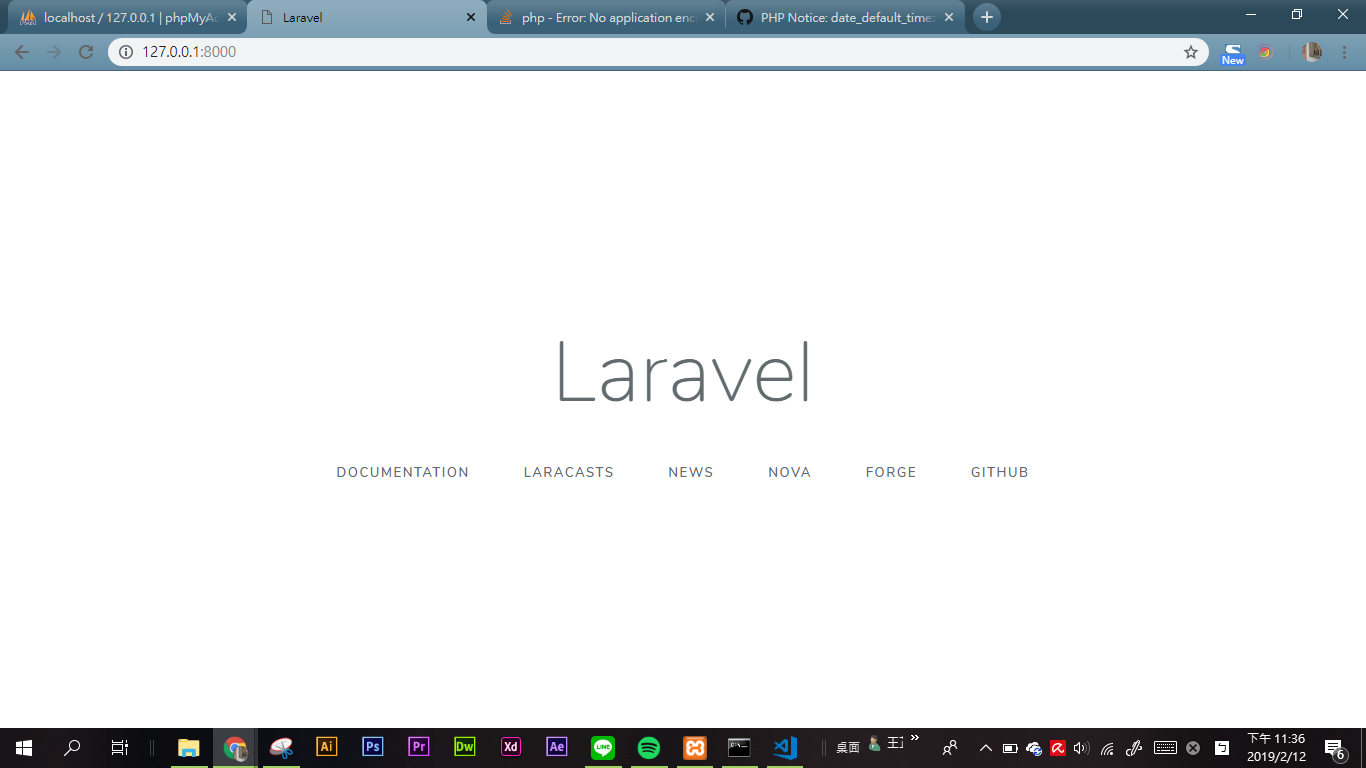Open the command prompt taskbar icon
This screenshot has width=1366, height=768.
click(740, 747)
